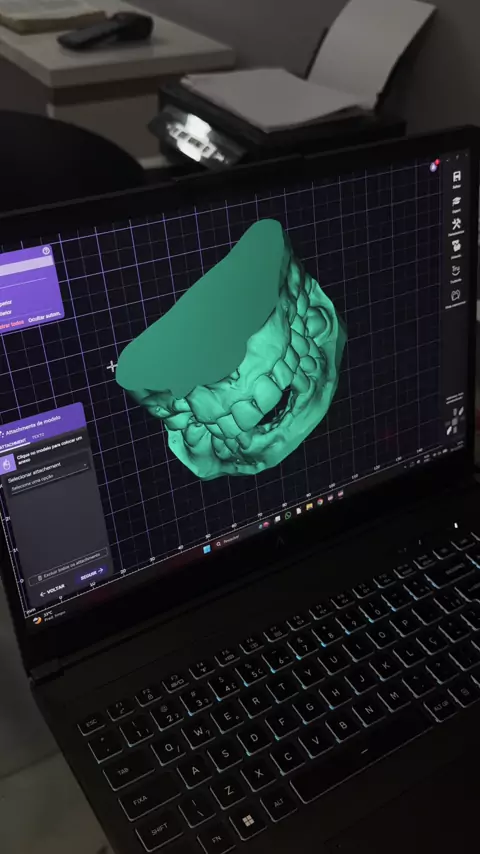480x854 pixels.
Task: Open the tools hammer-and-wrench icon
Action: (x=457, y=224)
